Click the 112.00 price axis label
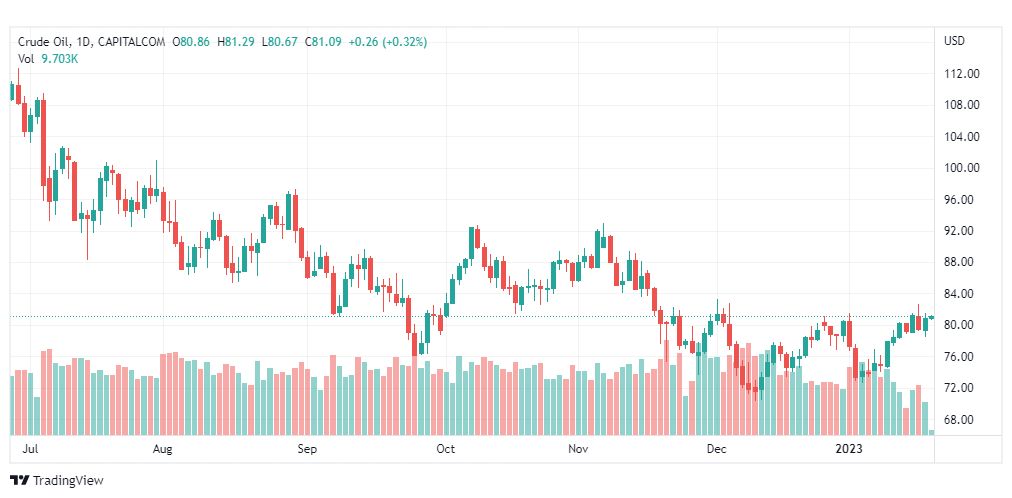The image size is (1012, 498). pyautogui.click(x=961, y=74)
